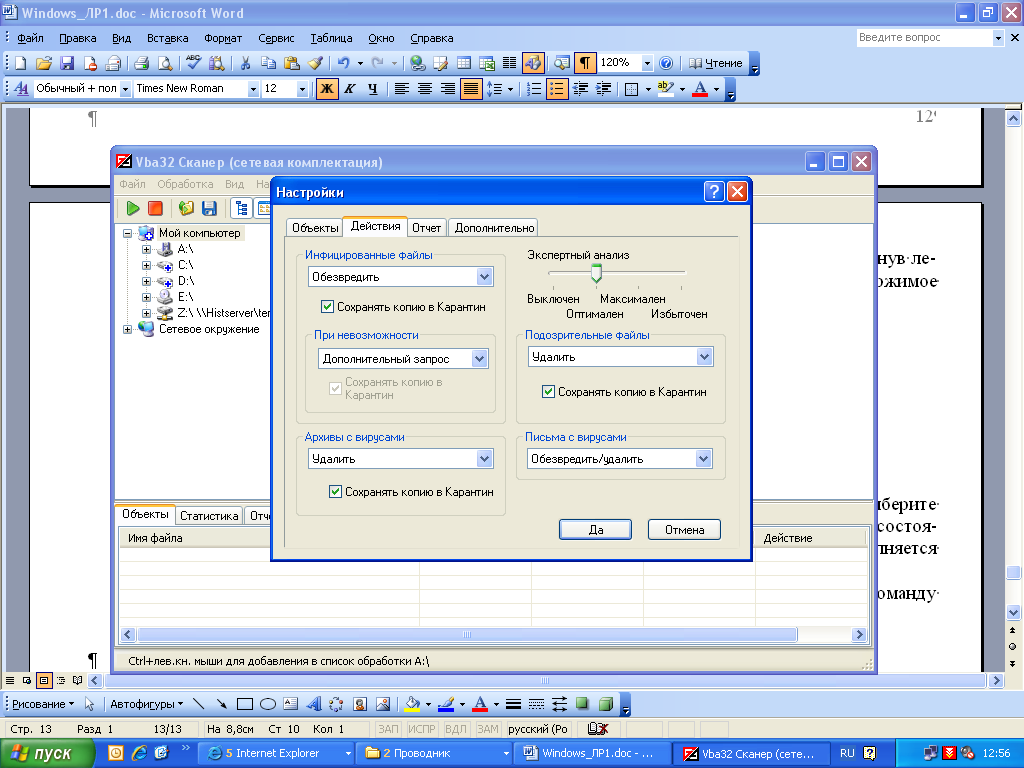Switch to 2 Проводник taskbar button
The width and height of the screenshot is (1024, 768).
click(x=437, y=753)
